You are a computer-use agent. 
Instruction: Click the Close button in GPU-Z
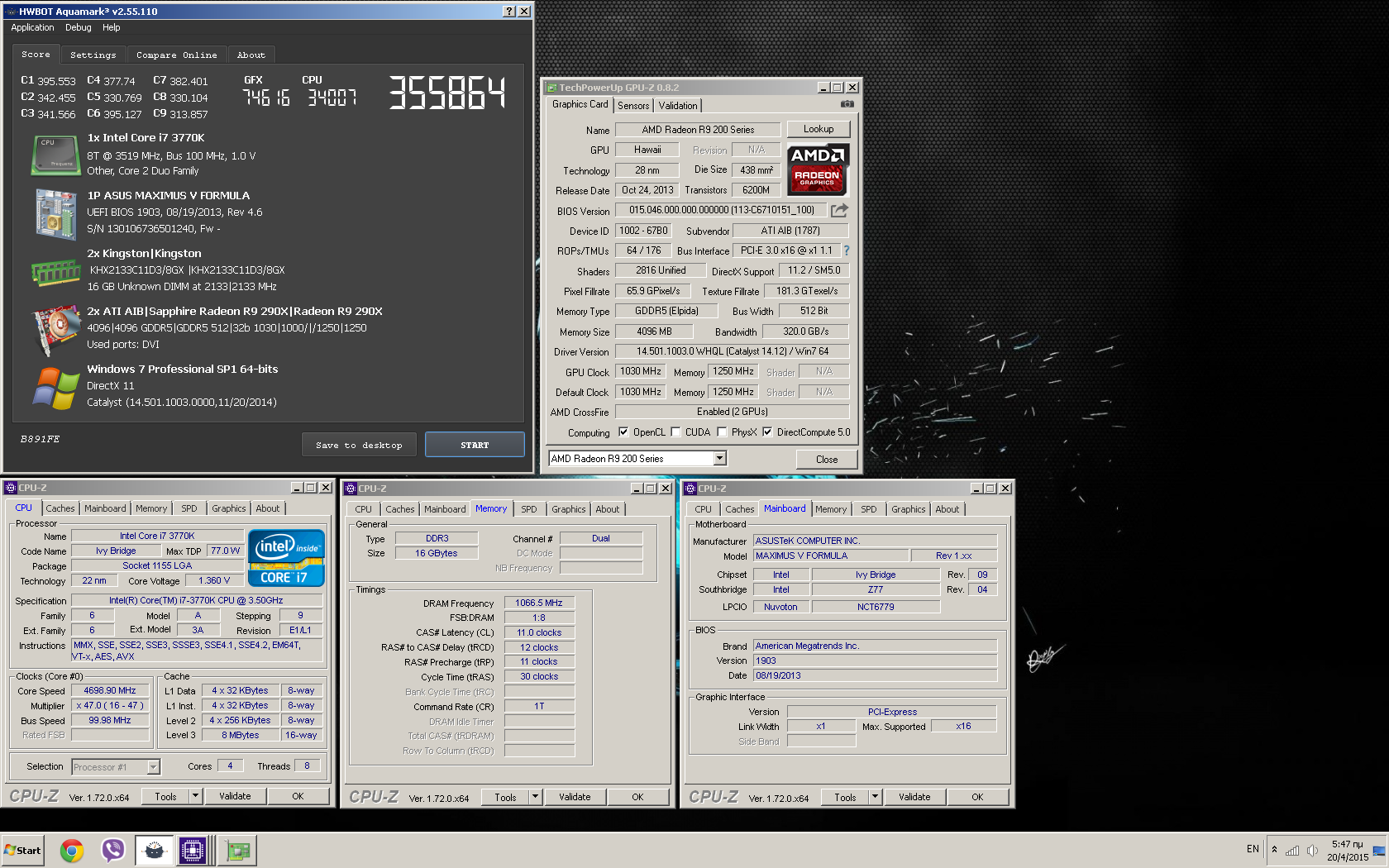pyautogui.click(x=827, y=460)
